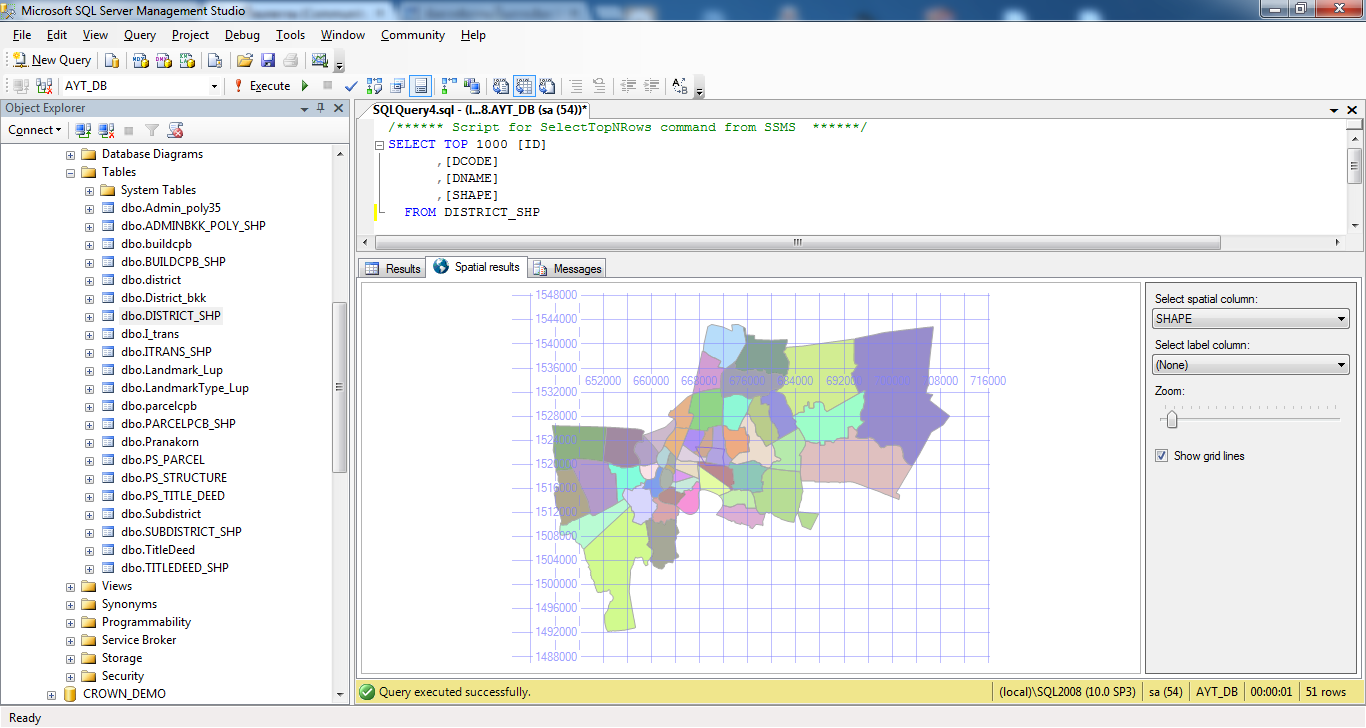Display the estimated execution plan
The height and width of the screenshot is (728, 1366).
[x=375, y=86]
